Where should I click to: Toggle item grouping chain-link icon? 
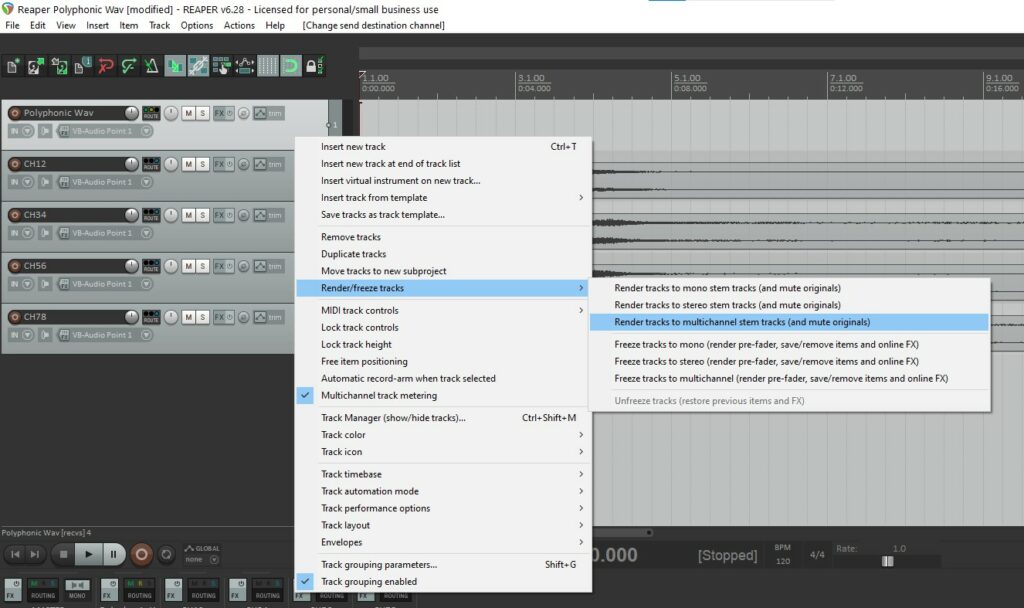199,66
